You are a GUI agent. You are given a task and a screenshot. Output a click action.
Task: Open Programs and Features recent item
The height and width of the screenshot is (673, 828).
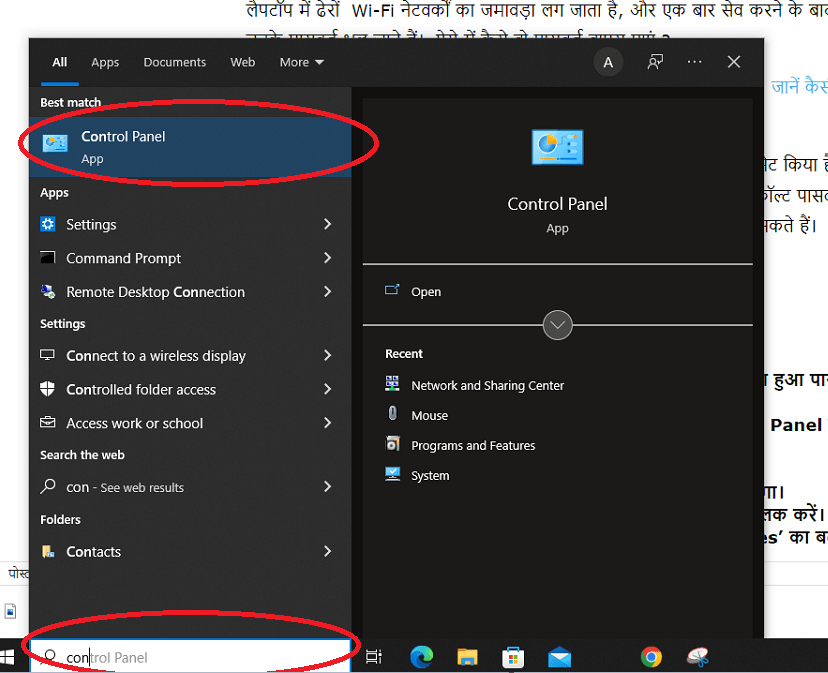point(473,446)
